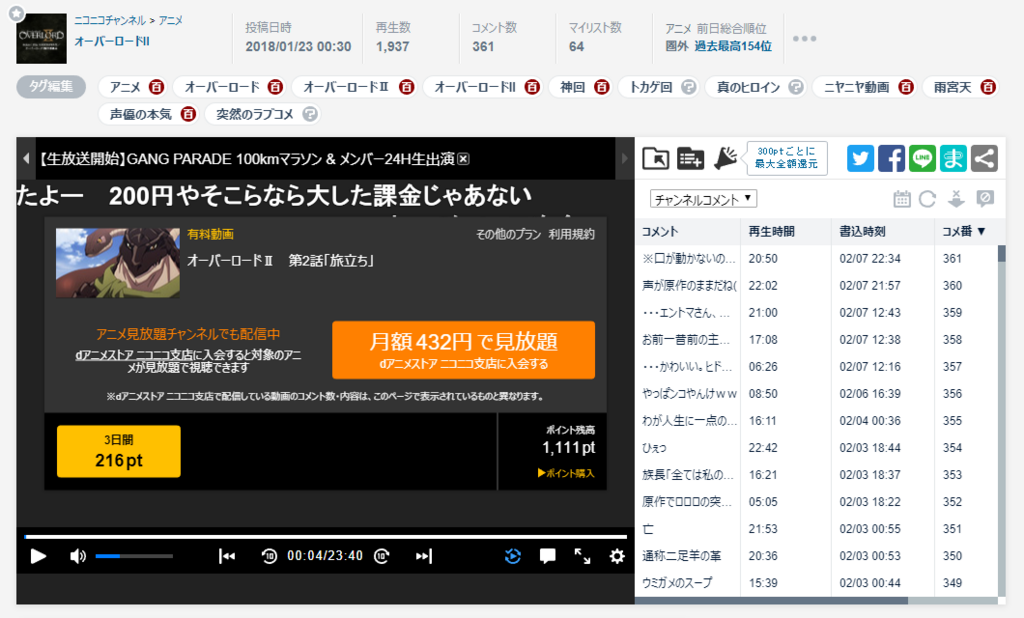
Task: Mute the player volume
Action: pos(78,556)
